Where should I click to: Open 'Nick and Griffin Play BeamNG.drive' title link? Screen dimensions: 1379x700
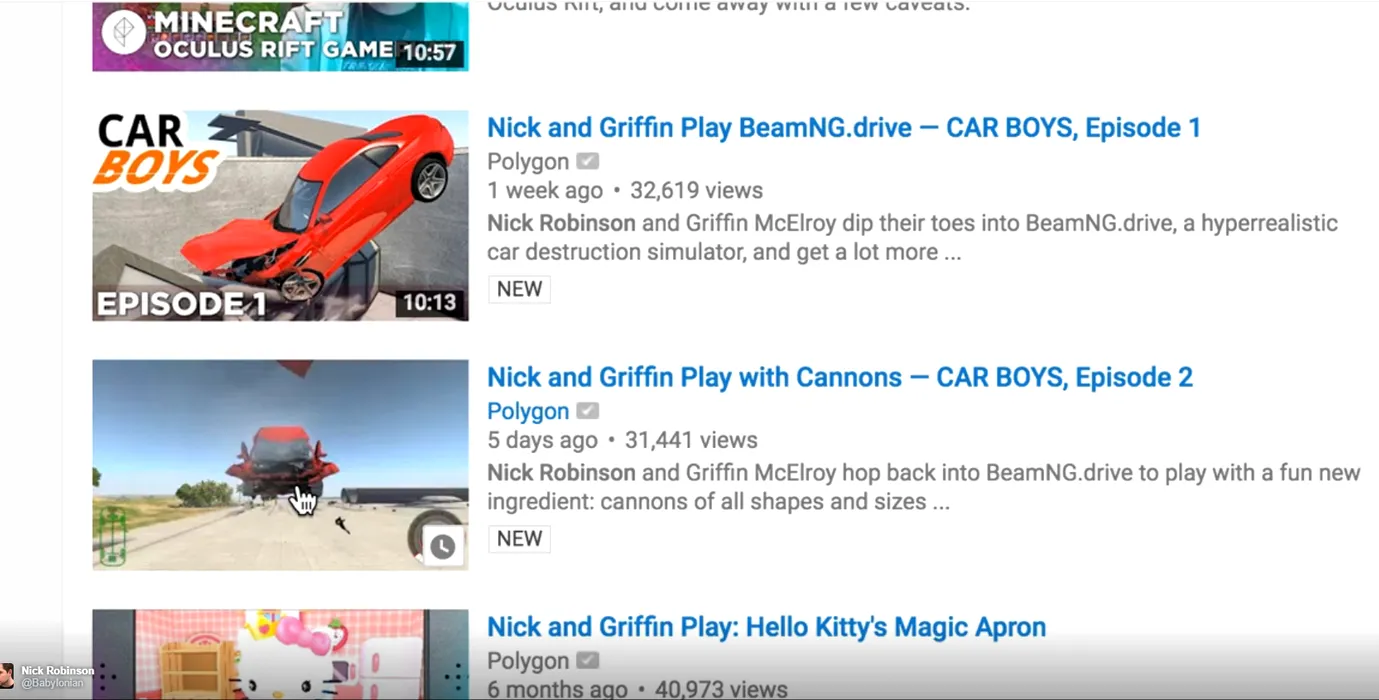tap(844, 128)
